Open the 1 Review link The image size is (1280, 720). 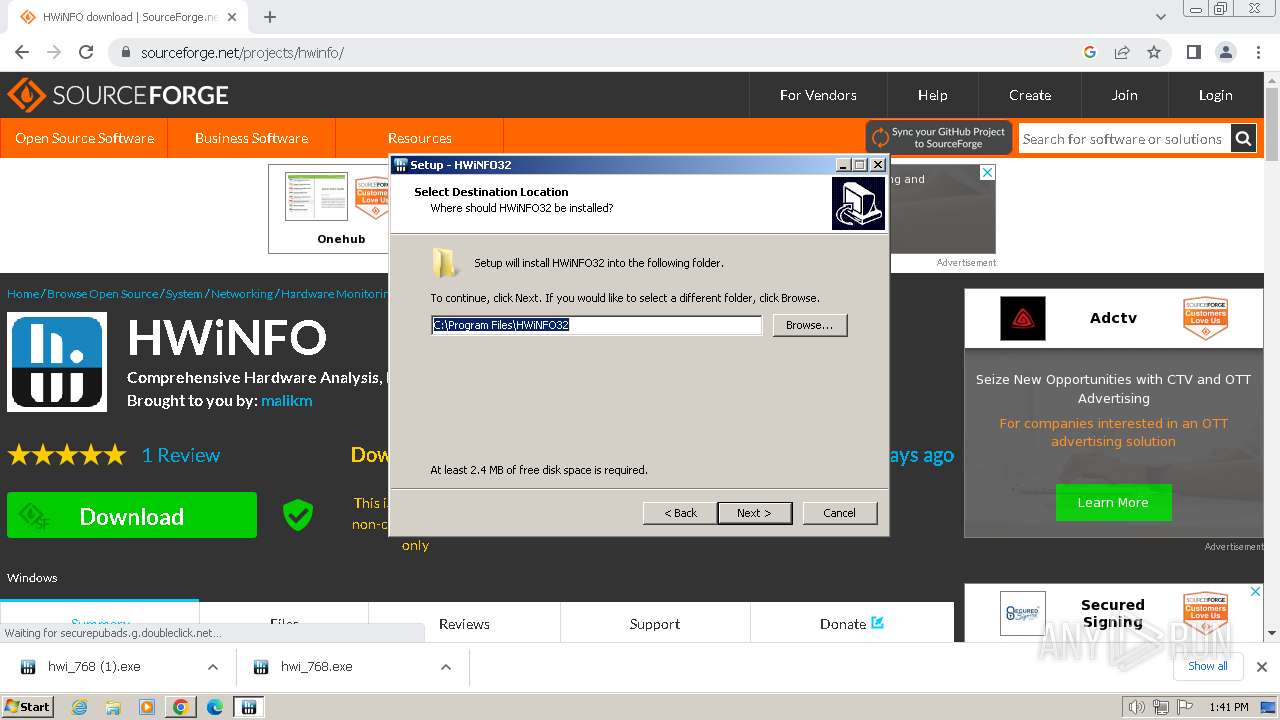181,455
